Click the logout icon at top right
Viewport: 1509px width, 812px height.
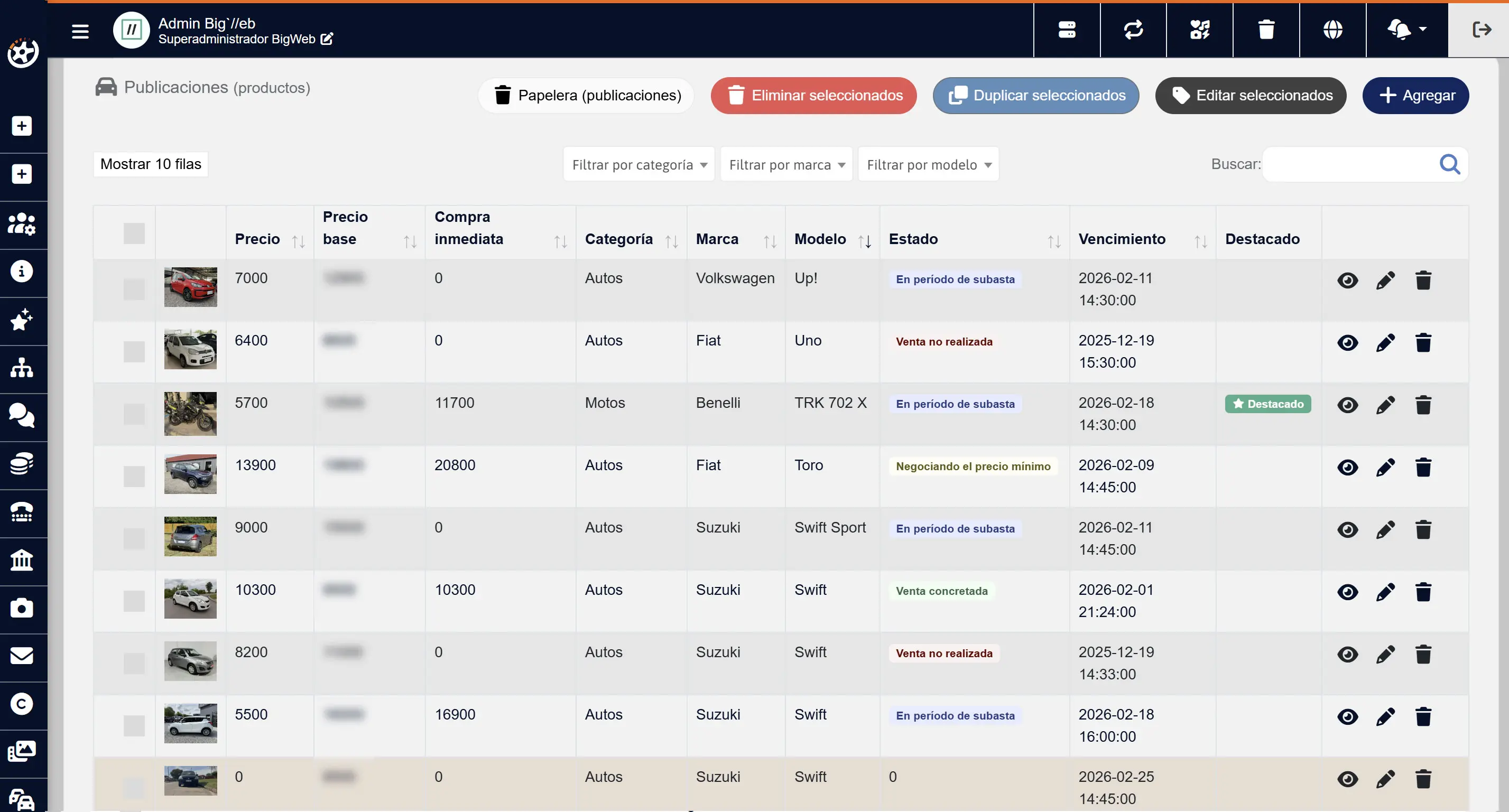[x=1481, y=29]
